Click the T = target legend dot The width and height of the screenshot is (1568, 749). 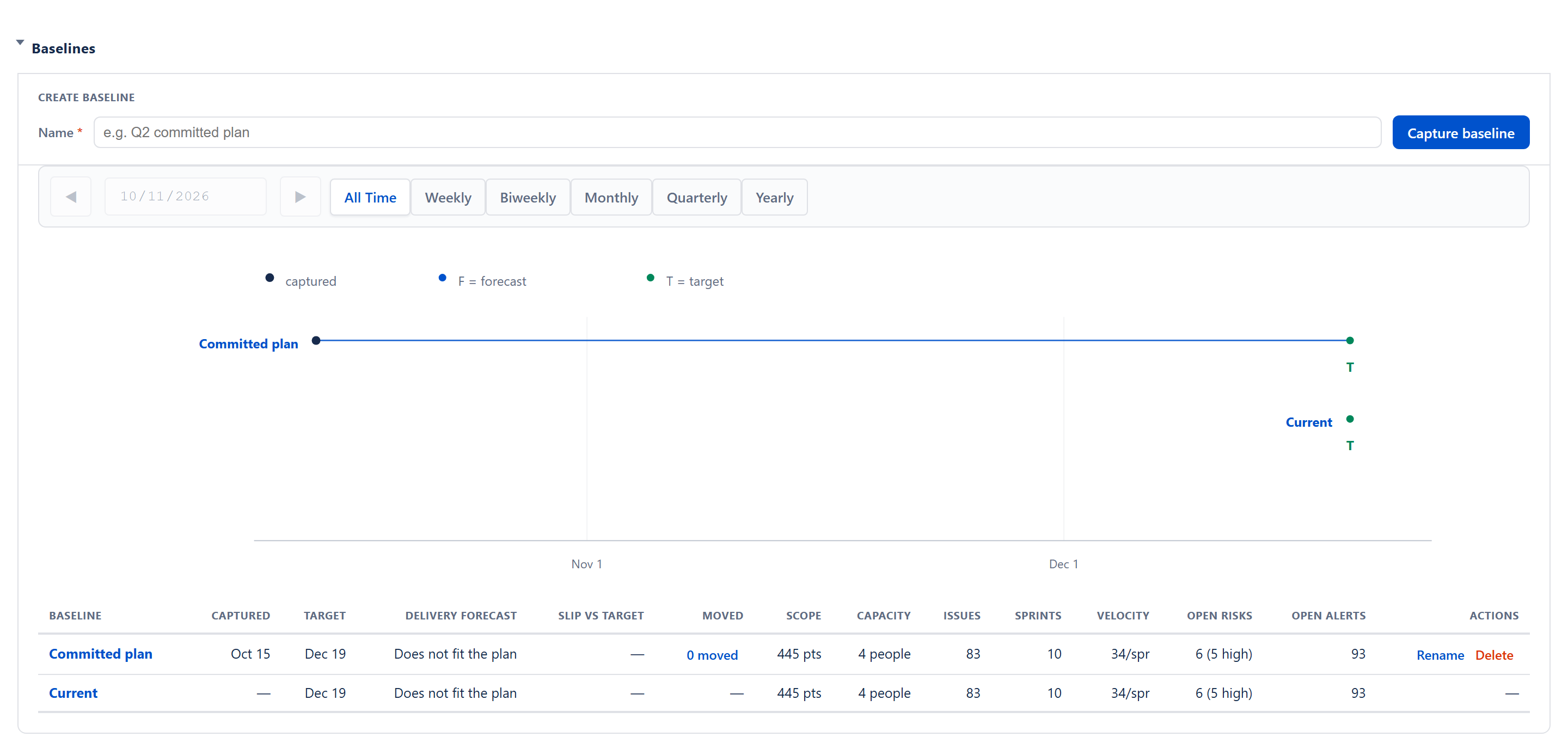[651, 278]
